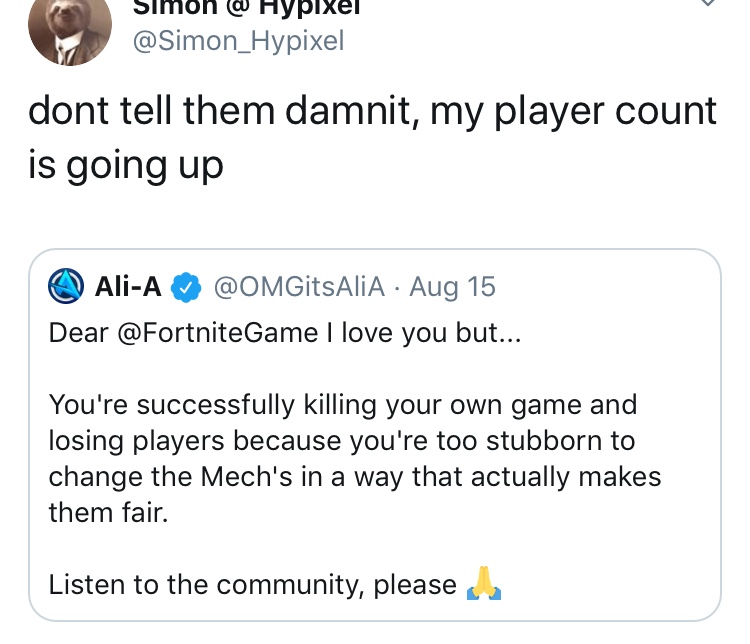Click "You're successfully killing your own game" line
The image size is (750, 644).
tap(342, 406)
